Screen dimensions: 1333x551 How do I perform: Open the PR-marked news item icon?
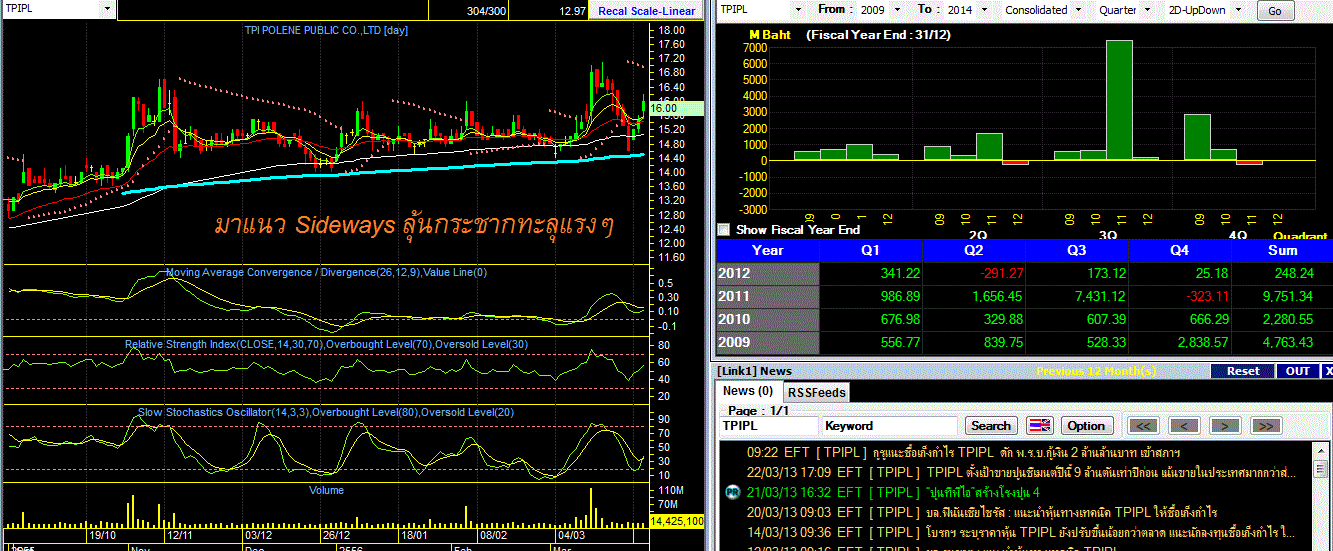[x=731, y=492]
